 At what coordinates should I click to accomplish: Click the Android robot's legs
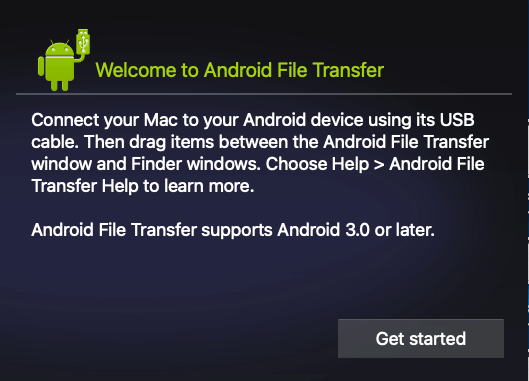click(60, 85)
